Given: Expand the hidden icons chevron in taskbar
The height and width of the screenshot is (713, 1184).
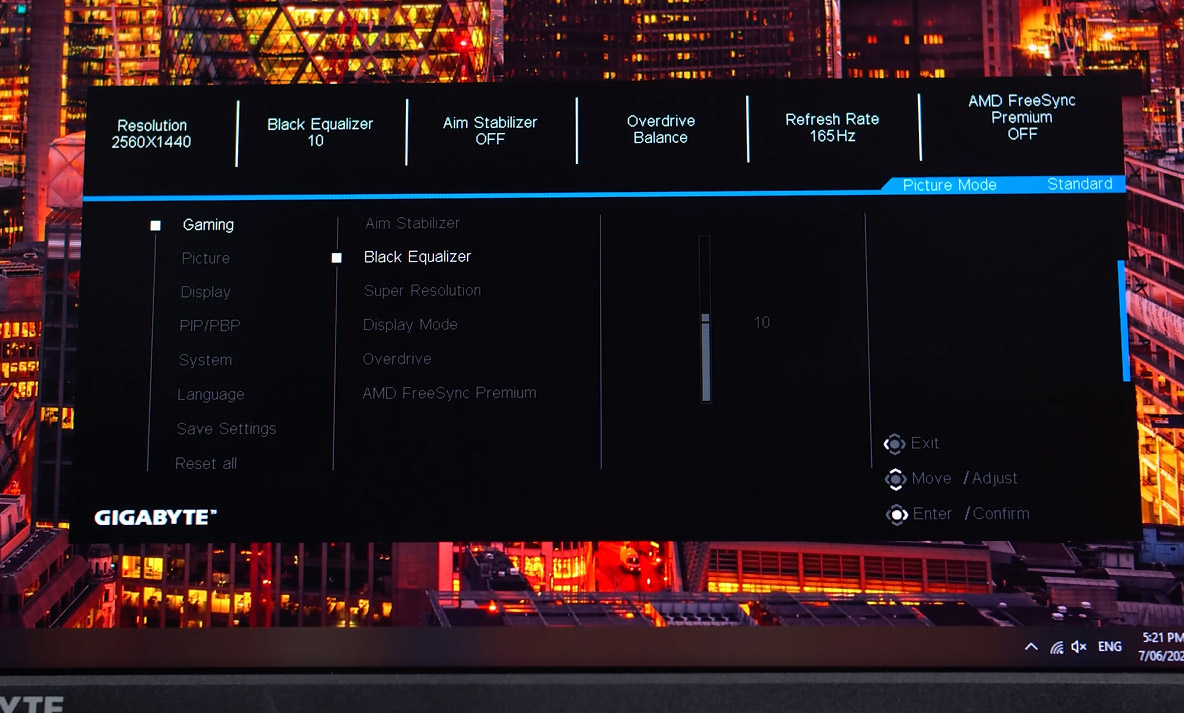Looking at the screenshot, I should point(1031,646).
